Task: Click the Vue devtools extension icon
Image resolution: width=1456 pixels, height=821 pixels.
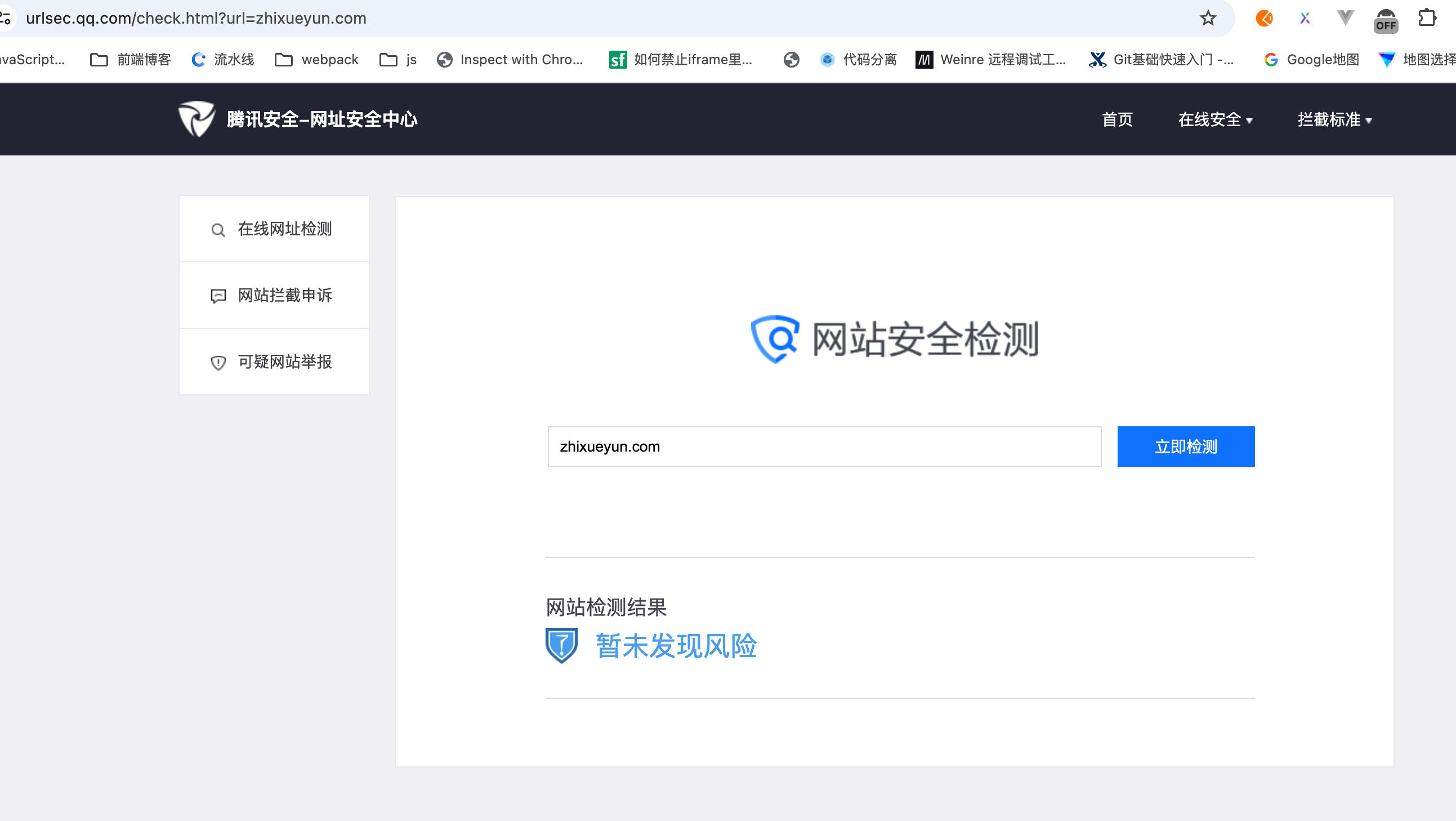Action: click(1345, 18)
